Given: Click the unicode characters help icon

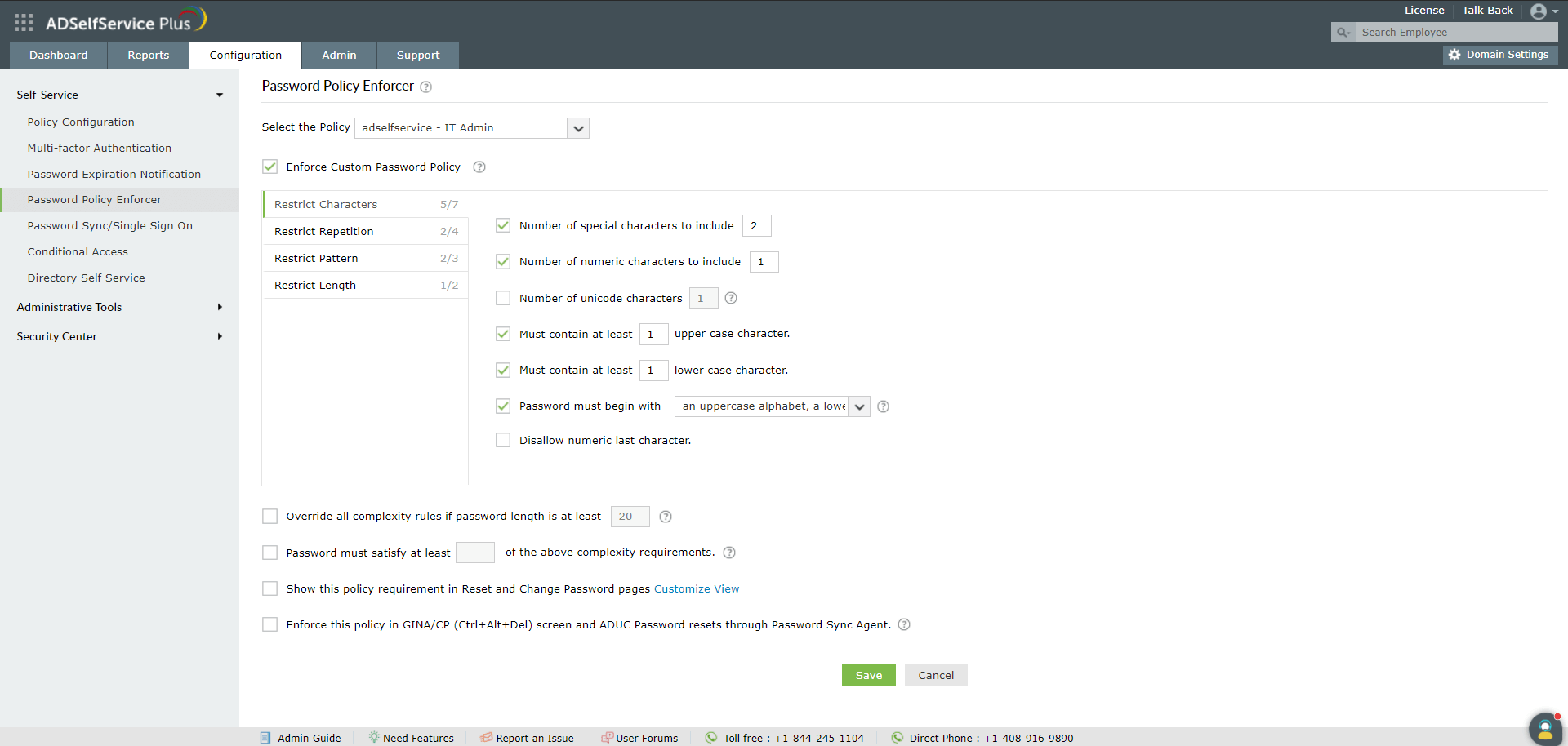Looking at the screenshot, I should click(x=731, y=298).
